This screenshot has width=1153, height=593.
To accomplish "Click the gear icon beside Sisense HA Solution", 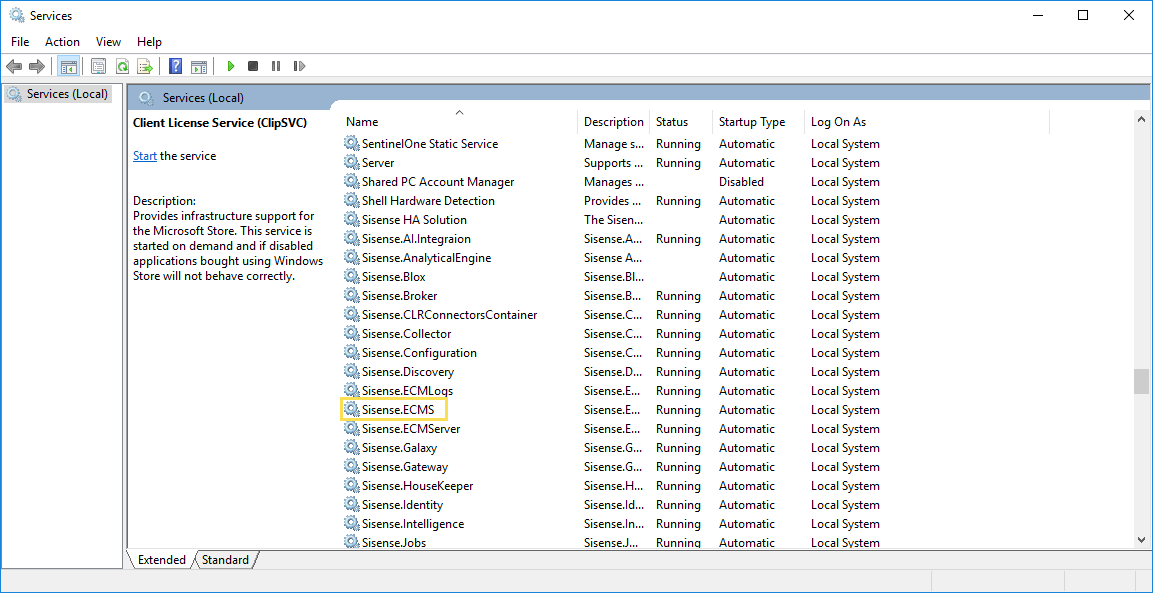I will pyautogui.click(x=352, y=219).
